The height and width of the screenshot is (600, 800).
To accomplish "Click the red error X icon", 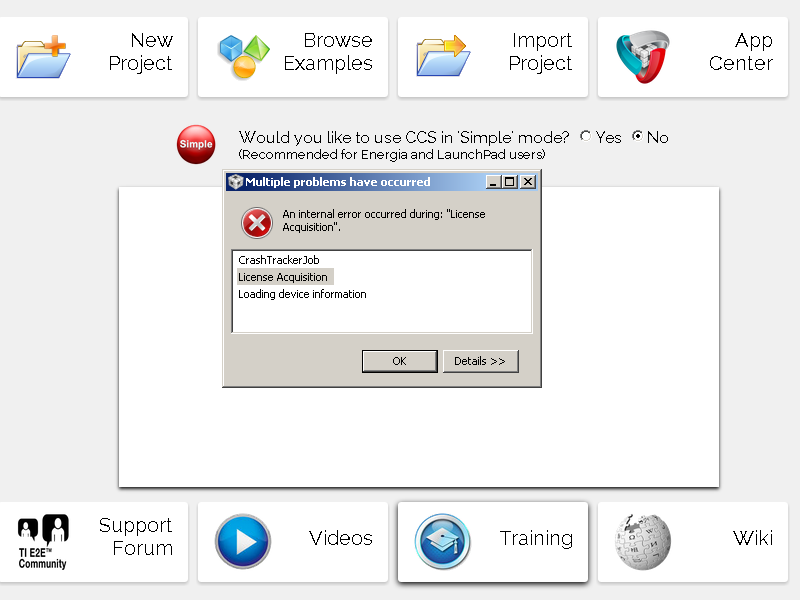I will [x=257, y=223].
